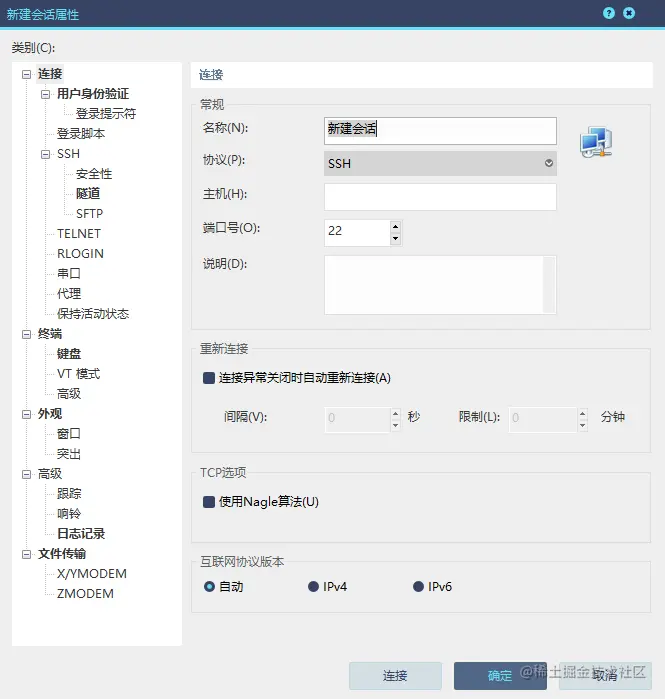Select 用户身份验证 in the tree

pos(93,94)
